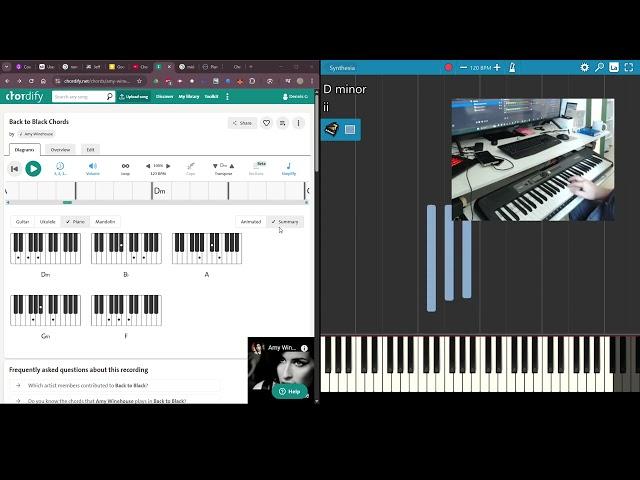This screenshot has height=480, width=640.
Task: Raise Synthesia tempo with the plus
Action: (x=497, y=67)
